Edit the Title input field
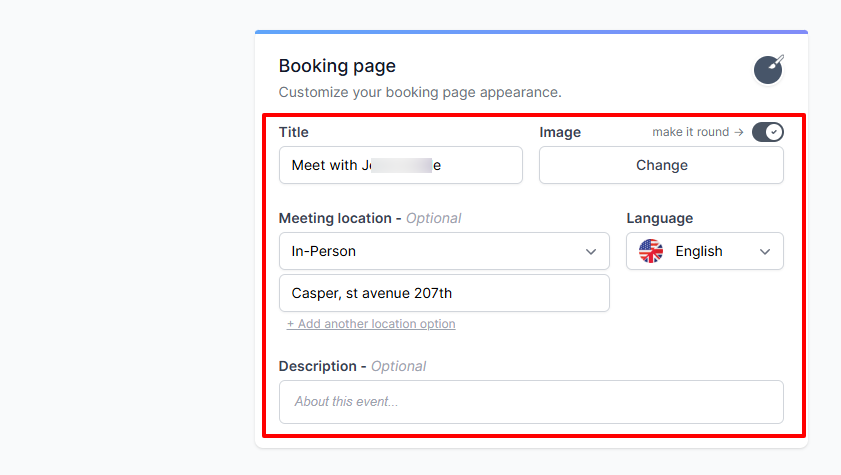Viewport: 841px width, 475px height. [401, 165]
